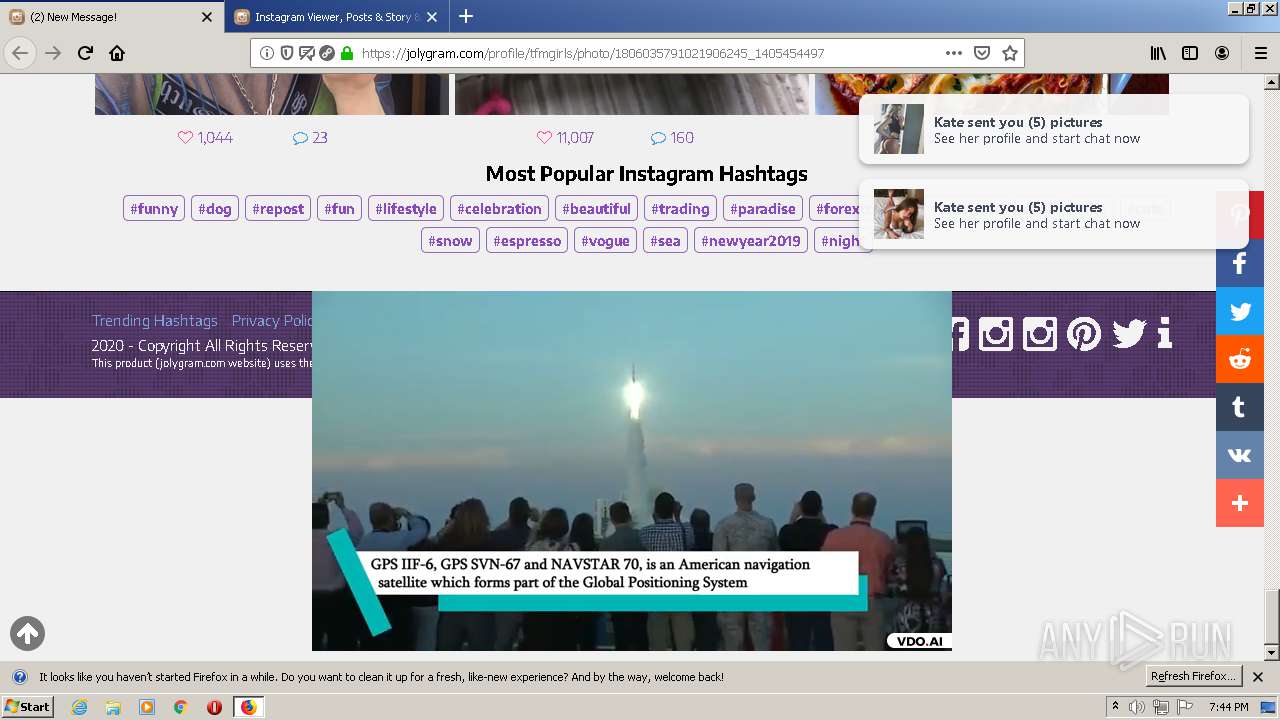Screen dimensions: 1280x720
Task: Browse the #beautiful hashtag
Action: coord(596,208)
